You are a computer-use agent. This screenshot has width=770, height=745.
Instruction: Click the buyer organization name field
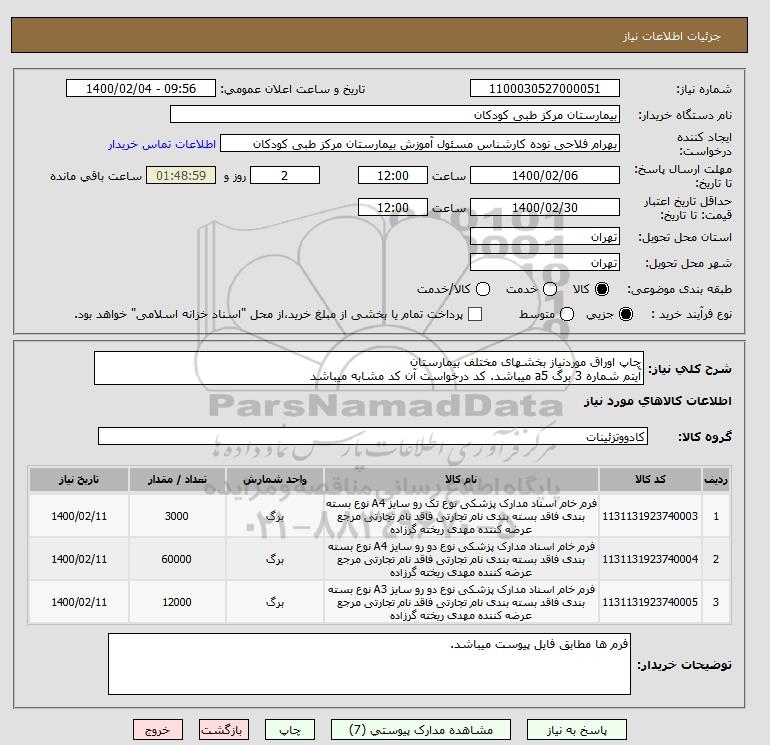pyautogui.click(x=395, y=114)
